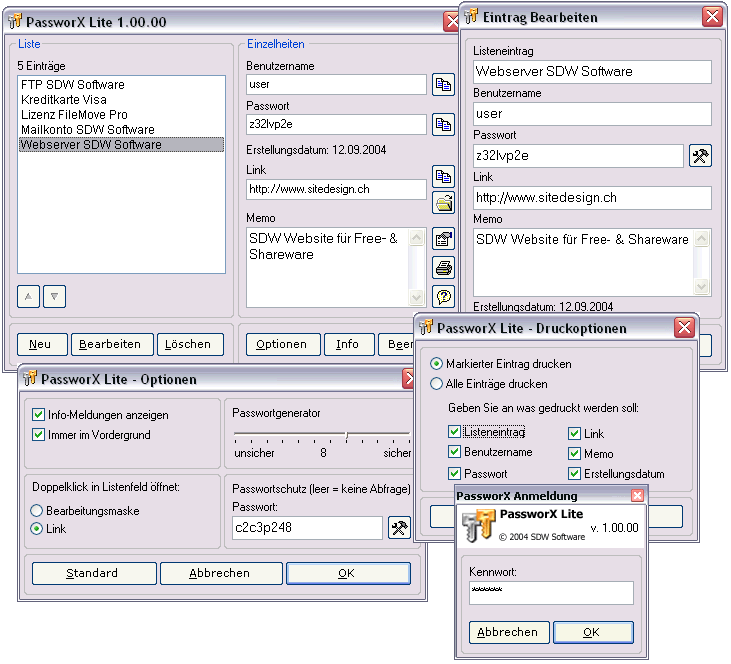Choose Alle Einträge drucken
Screen dimensions: 731x664
tap(436, 384)
